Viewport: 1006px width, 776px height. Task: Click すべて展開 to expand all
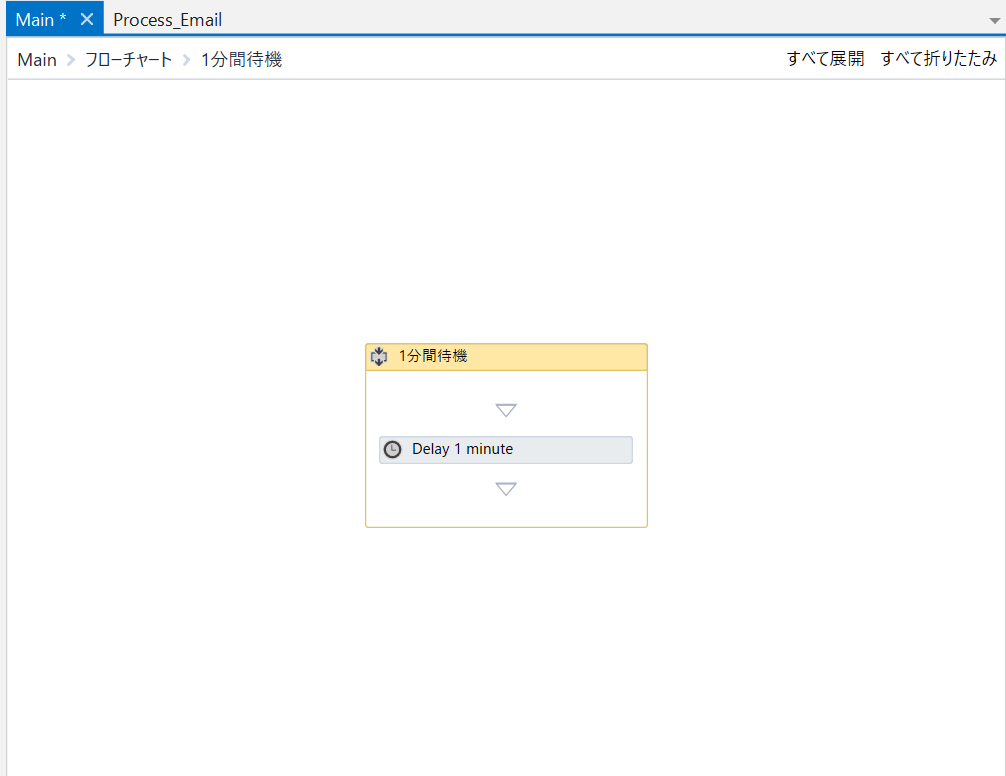(x=826, y=58)
